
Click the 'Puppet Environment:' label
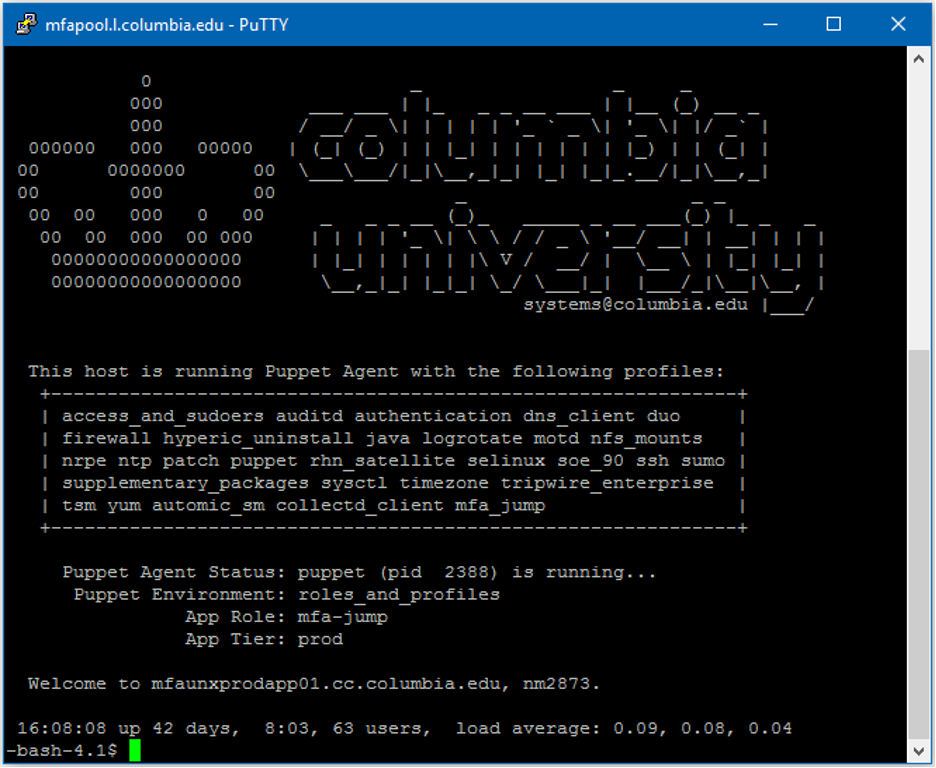pyautogui.click(x=179, y=595)
